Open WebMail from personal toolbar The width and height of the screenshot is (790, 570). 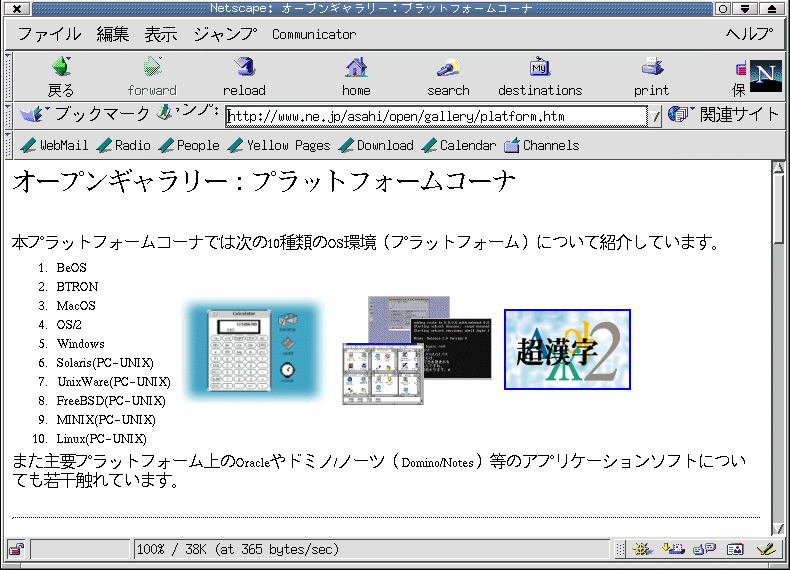(x=54, y=145)
